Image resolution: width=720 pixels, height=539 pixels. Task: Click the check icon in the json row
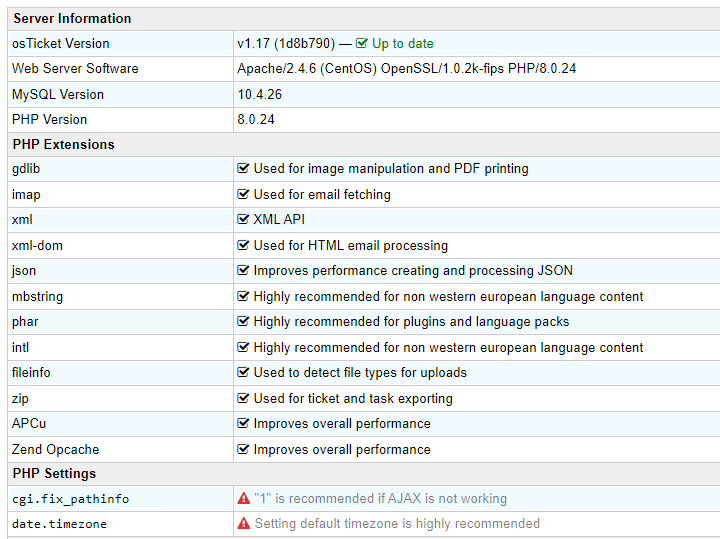point(243,270)
